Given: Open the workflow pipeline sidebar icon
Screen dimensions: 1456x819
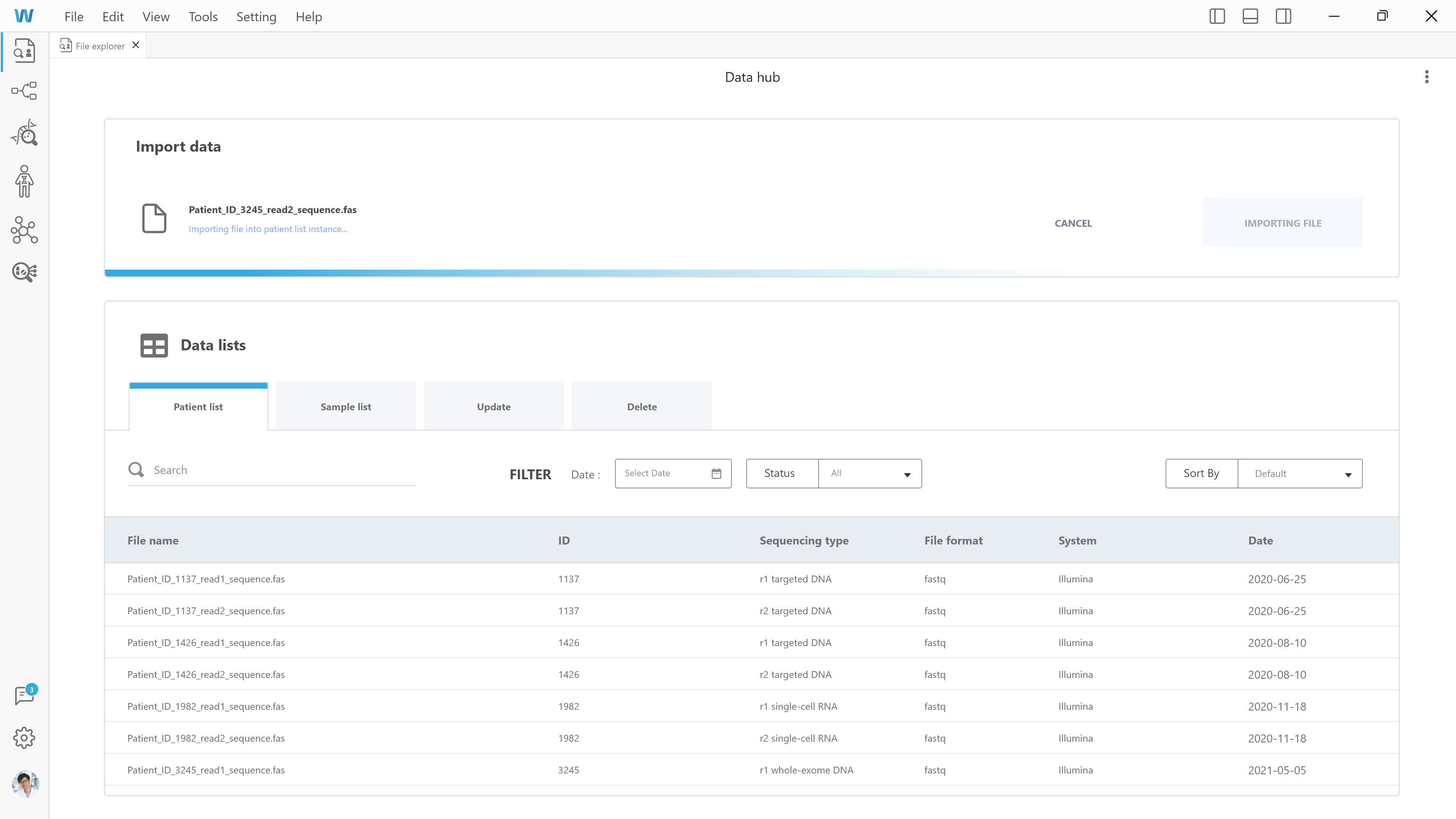Looking at the screenshot, I should [x=24, y=91].
